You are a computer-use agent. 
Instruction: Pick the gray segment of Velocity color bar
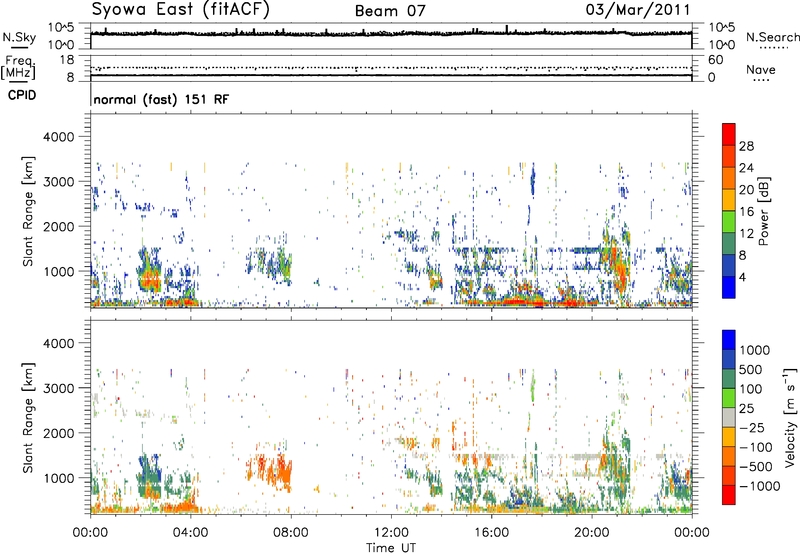729,418
